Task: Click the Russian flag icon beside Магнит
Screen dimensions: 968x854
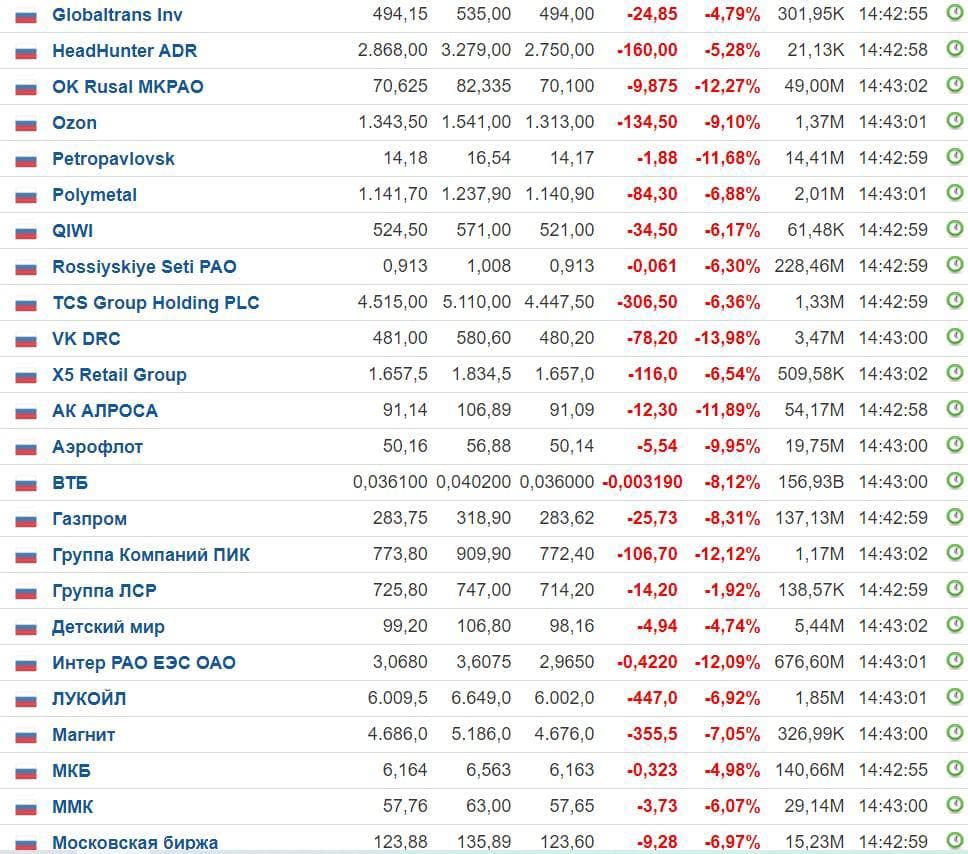Action: (x=26, y=737)
